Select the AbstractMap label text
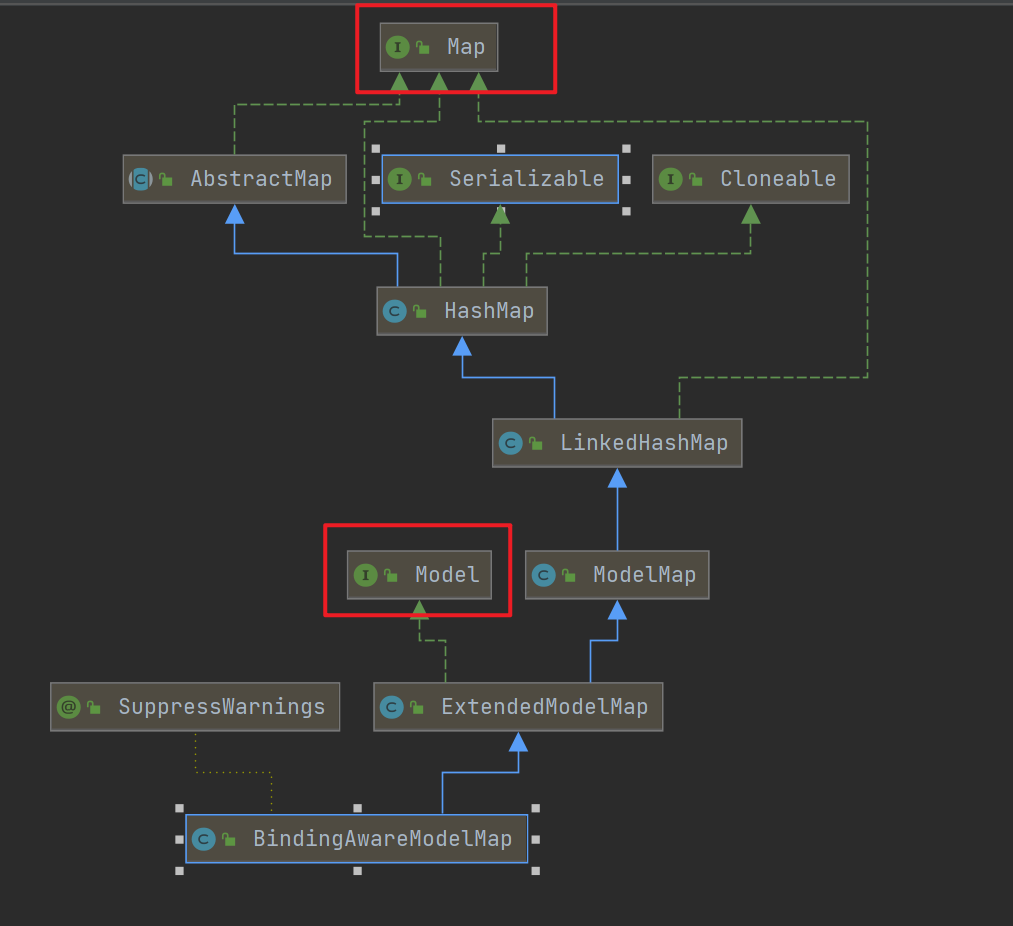The height and width of the screenshot is (926, 1013). pos(261,179)
